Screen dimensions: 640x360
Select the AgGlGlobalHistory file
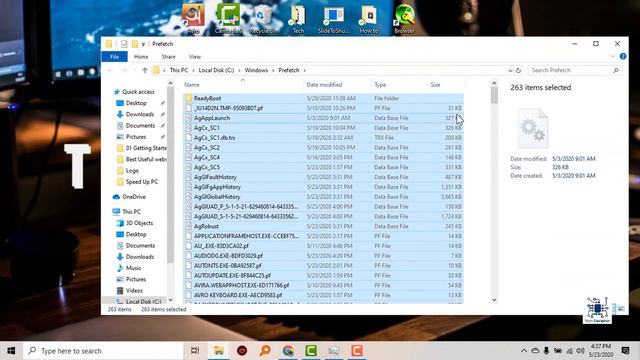coord(217,197)
